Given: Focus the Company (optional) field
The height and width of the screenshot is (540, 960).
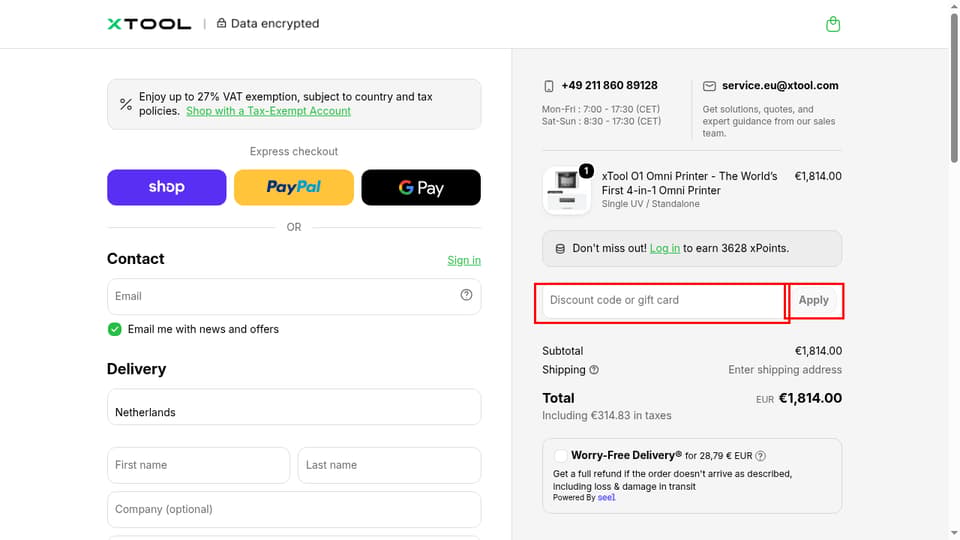Looking at the screenshot, I should (294, 509).
